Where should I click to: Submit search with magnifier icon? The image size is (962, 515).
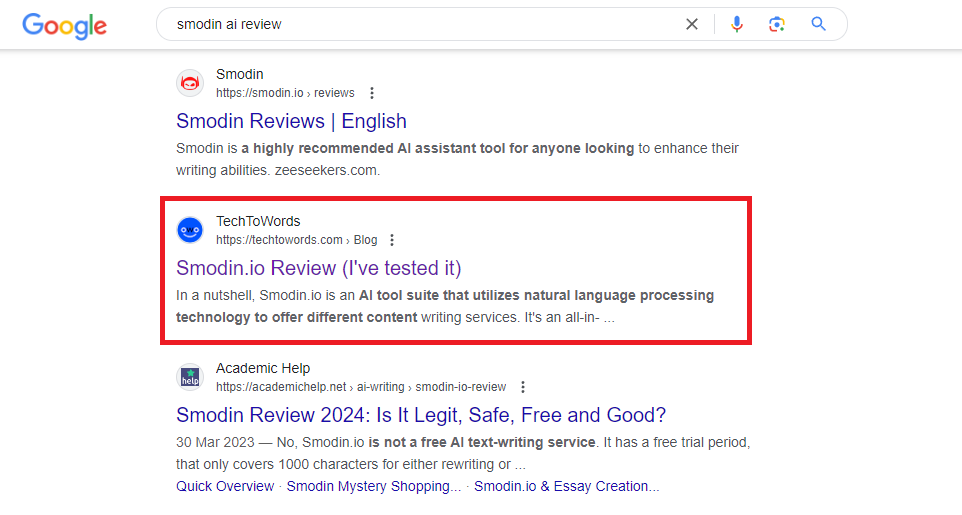(818, 24)
